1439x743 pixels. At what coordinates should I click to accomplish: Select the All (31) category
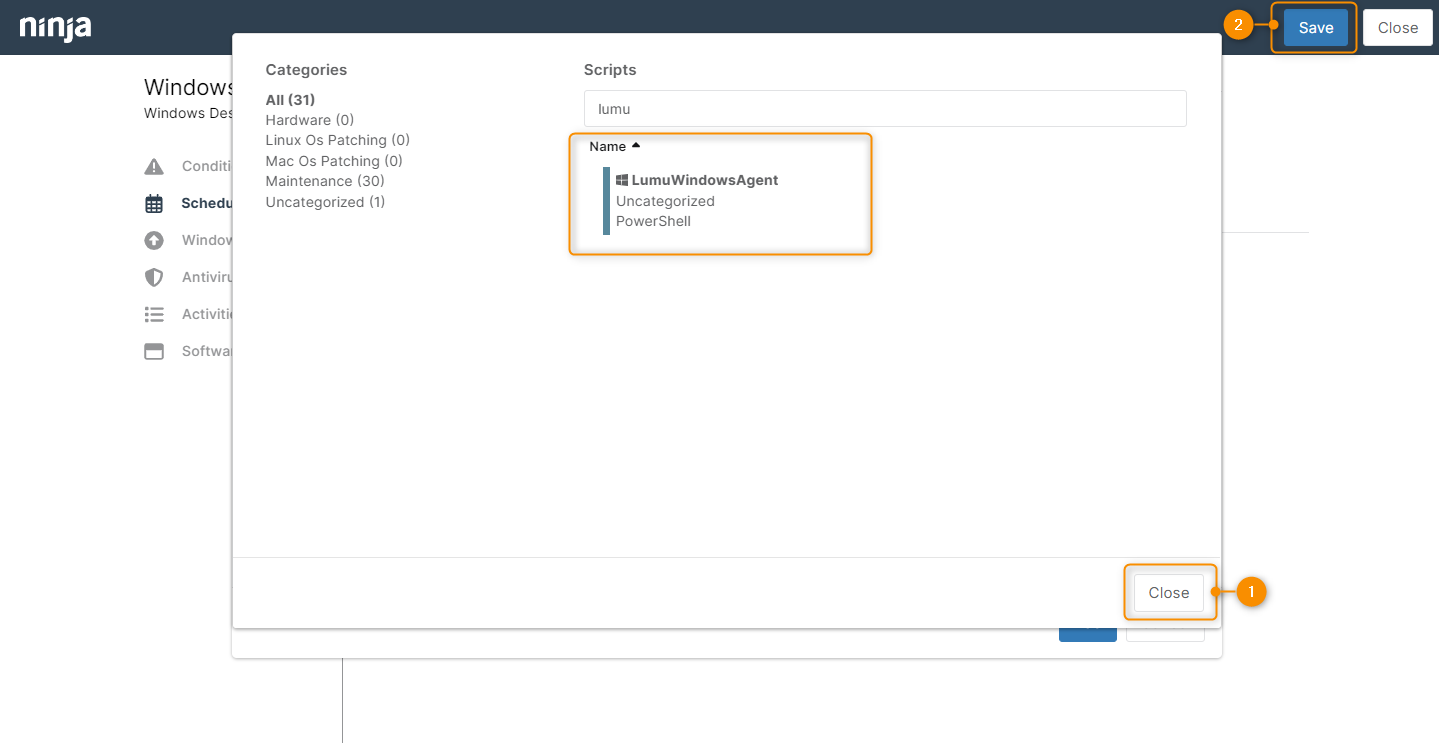(290, 100)
